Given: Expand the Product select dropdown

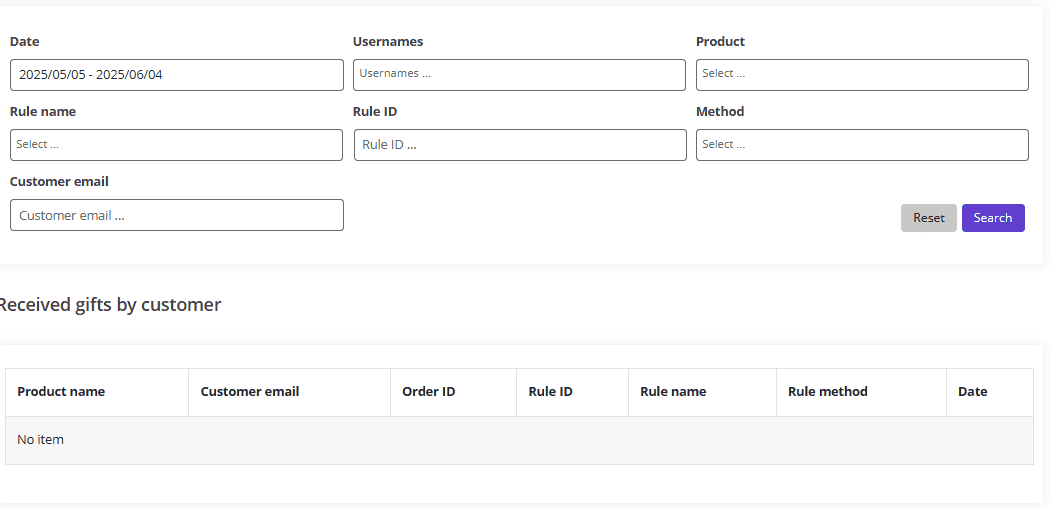Looking at the screenshot, I should point(862,75).
